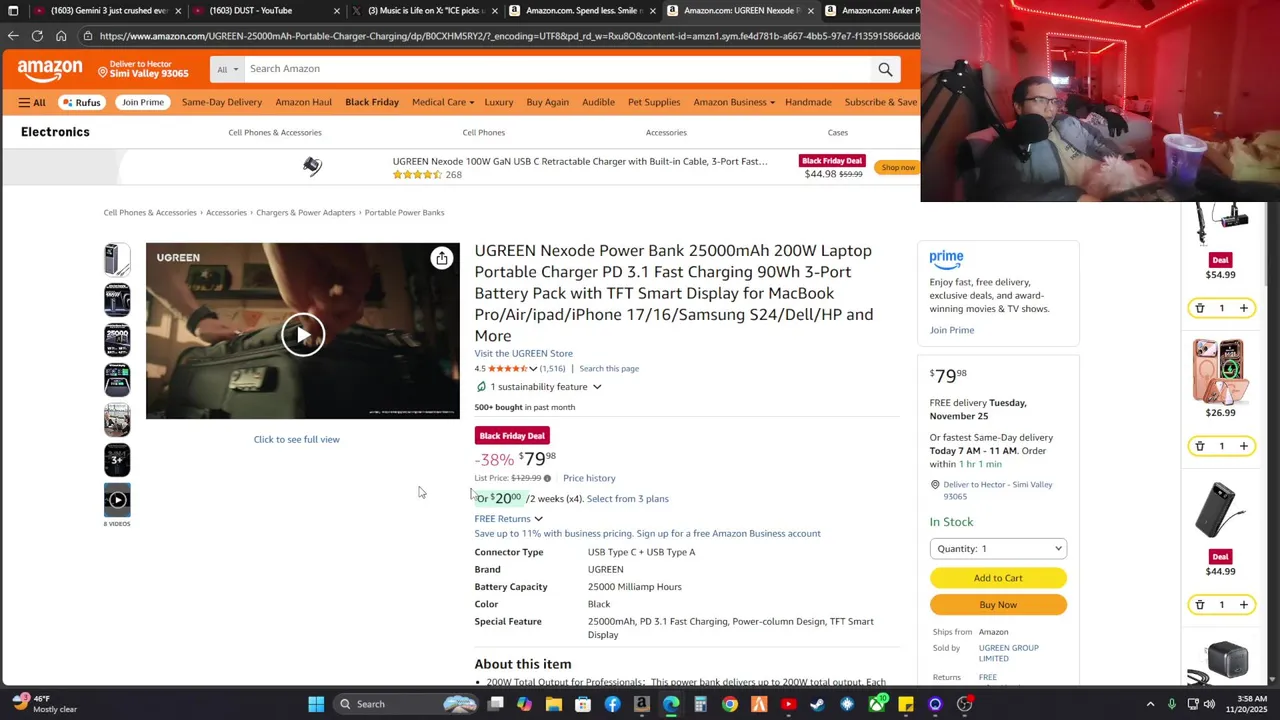The image size is (1280, 720).
Task: Click Shop now on banner ad
Action: point(898,167)
